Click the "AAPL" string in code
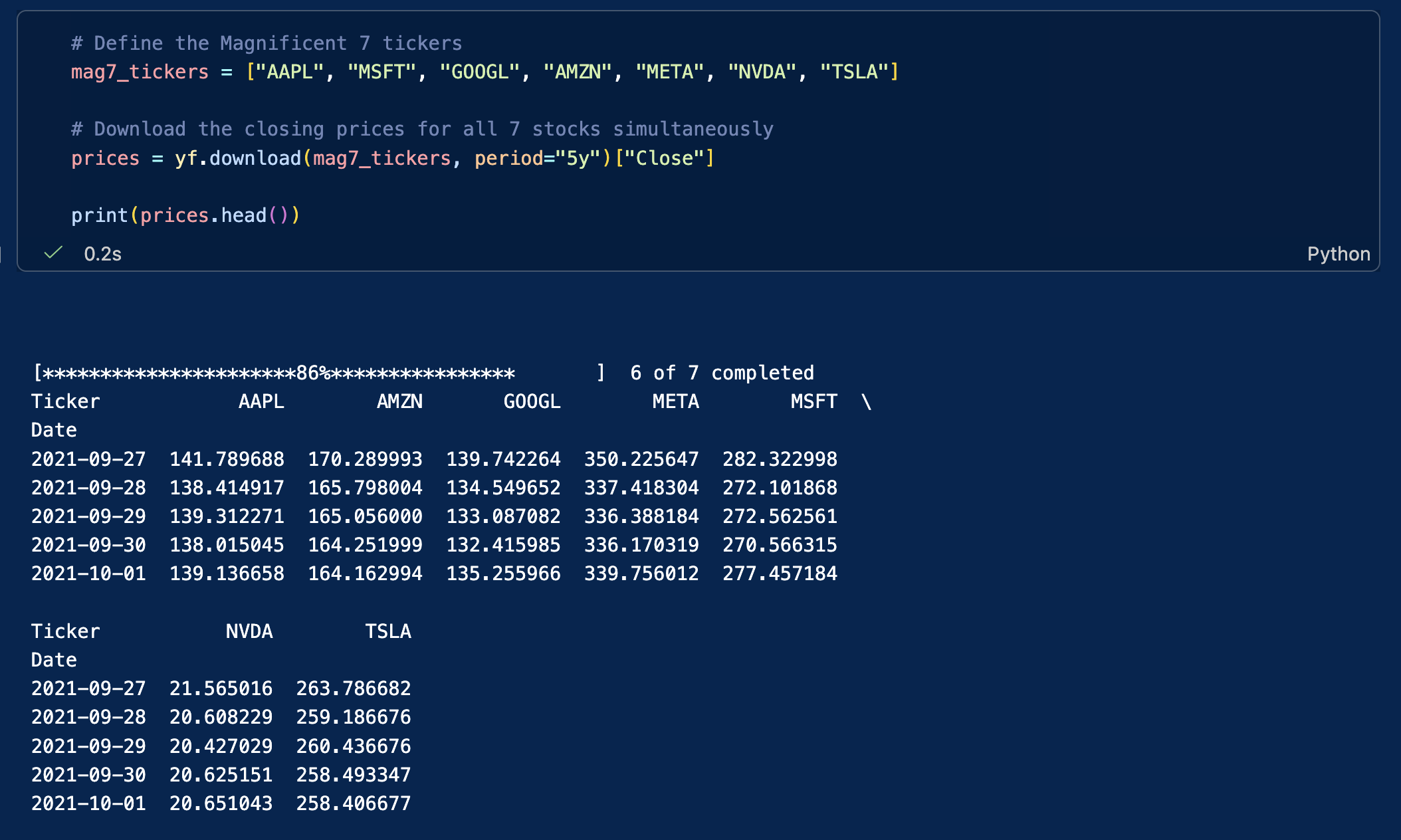The image size is (1401, 840). pos(290,72)
